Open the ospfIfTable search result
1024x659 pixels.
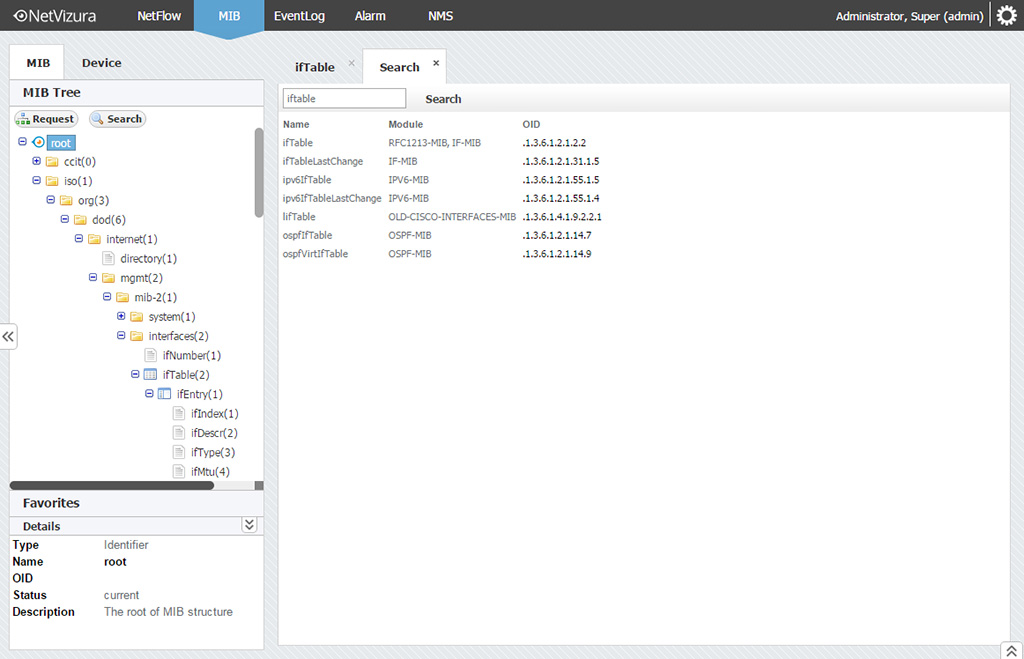[308, 235]
